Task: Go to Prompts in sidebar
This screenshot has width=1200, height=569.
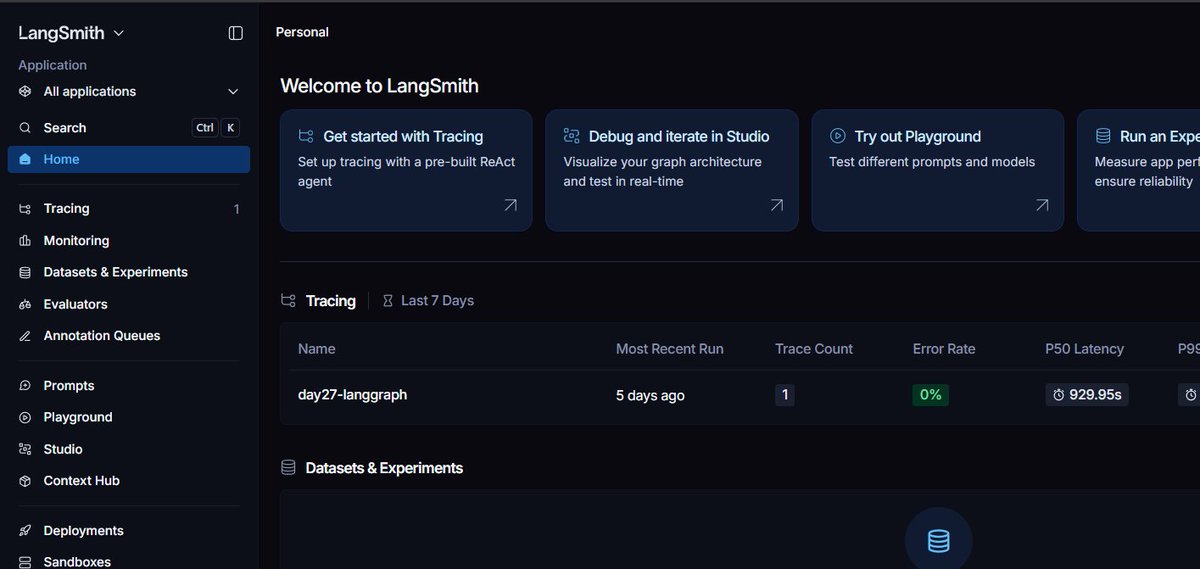Action: tap(129, 386)
